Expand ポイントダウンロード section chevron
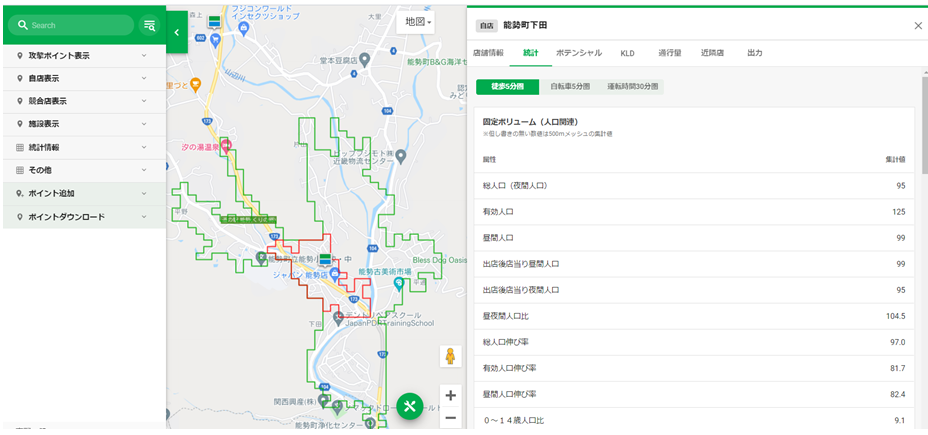928x435 pixels. (x=144, y=217)
